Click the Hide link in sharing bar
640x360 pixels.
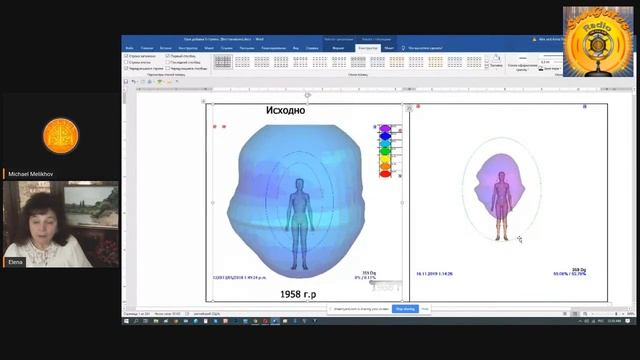pyautogui.click(x=425, y=309)
